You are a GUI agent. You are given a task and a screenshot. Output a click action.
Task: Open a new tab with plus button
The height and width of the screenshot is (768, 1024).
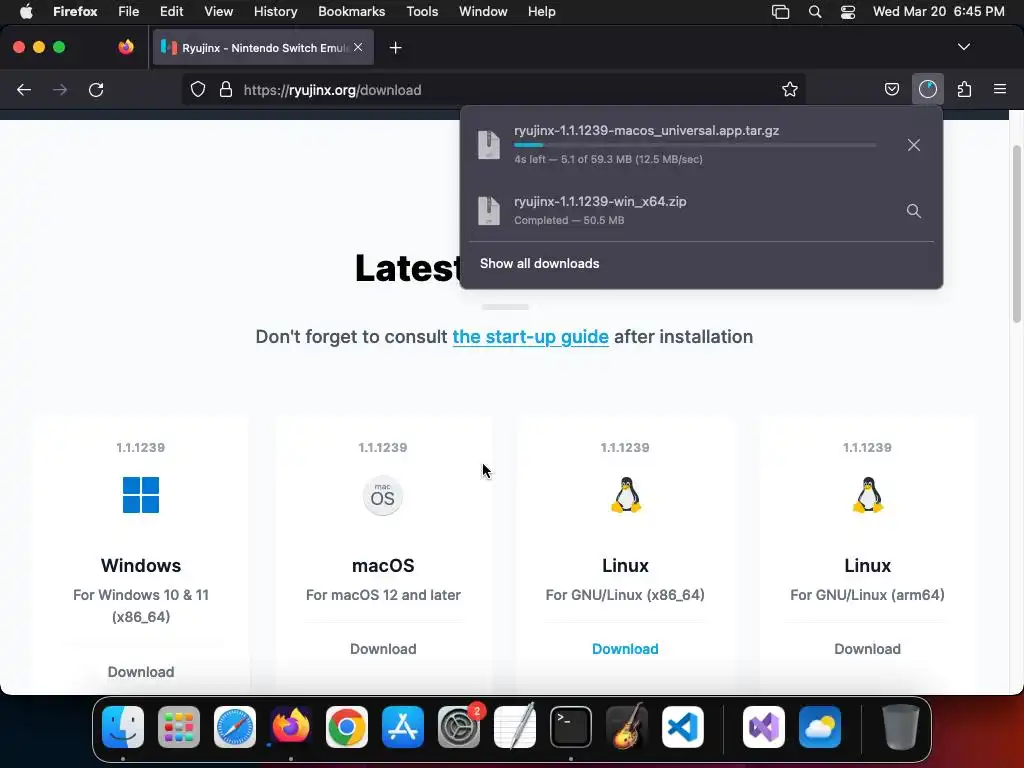click(395, 48)
